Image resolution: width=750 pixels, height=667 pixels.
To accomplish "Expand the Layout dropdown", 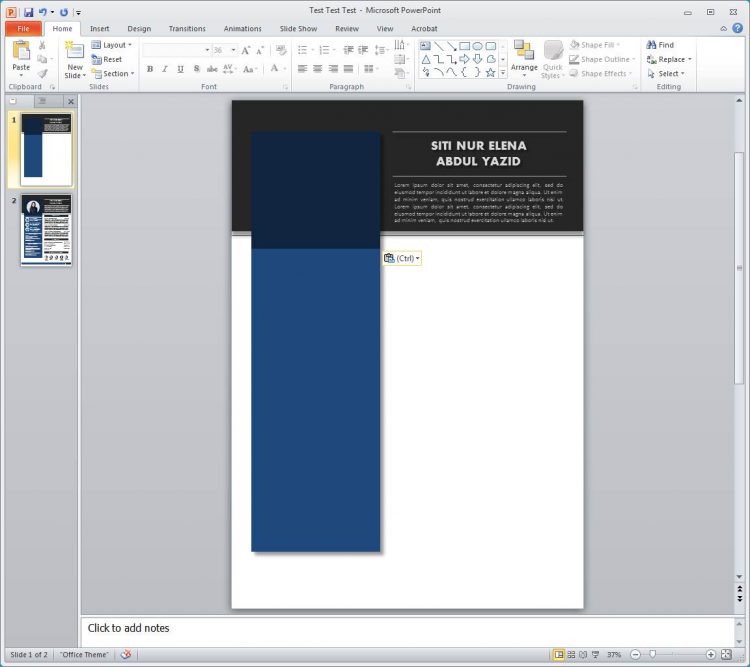I will click(x=110, y=45).
